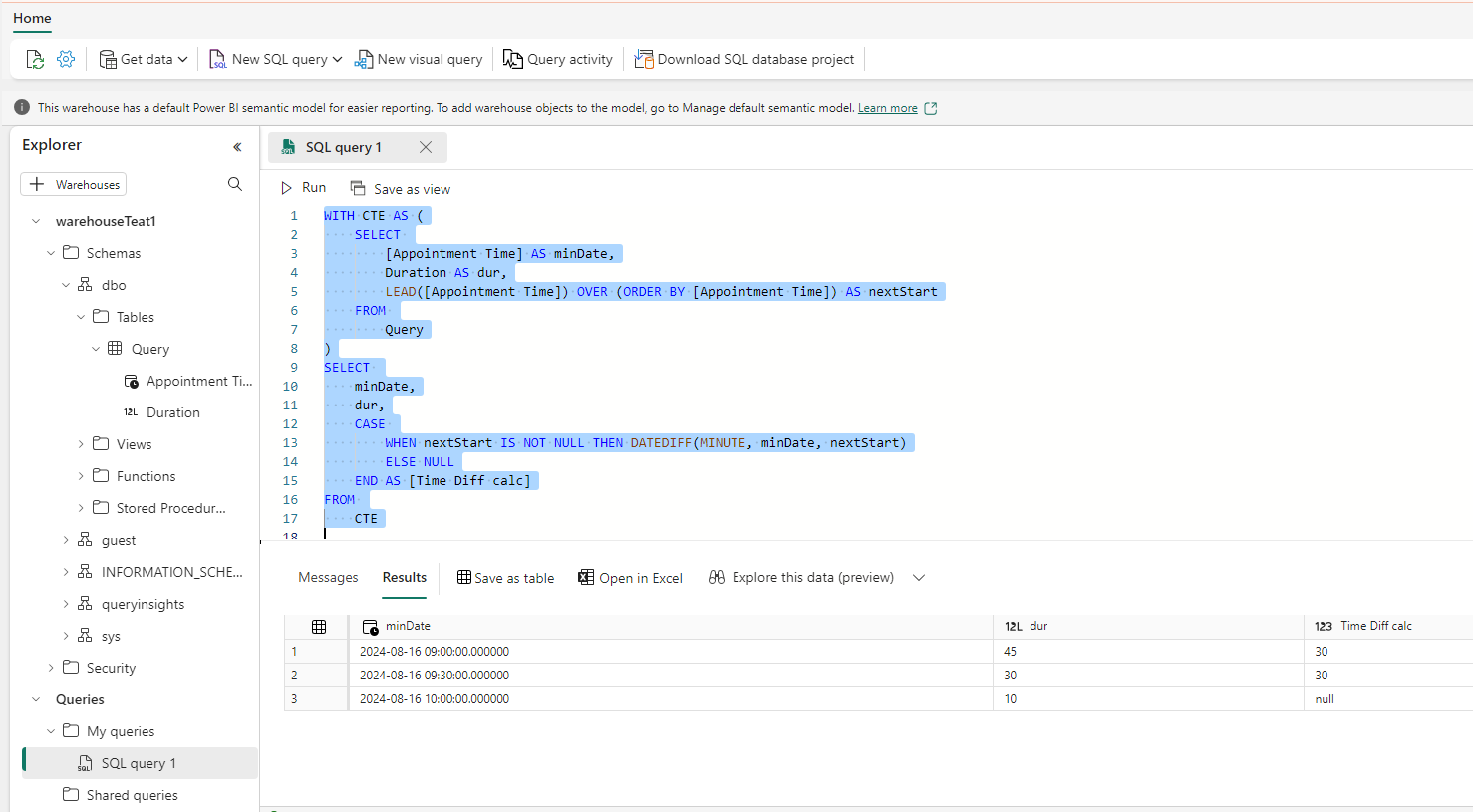Open the queryinsights schema
The width and height of the screenshot is (1473, 812).
pyautogui.click(x=143, y=604)
